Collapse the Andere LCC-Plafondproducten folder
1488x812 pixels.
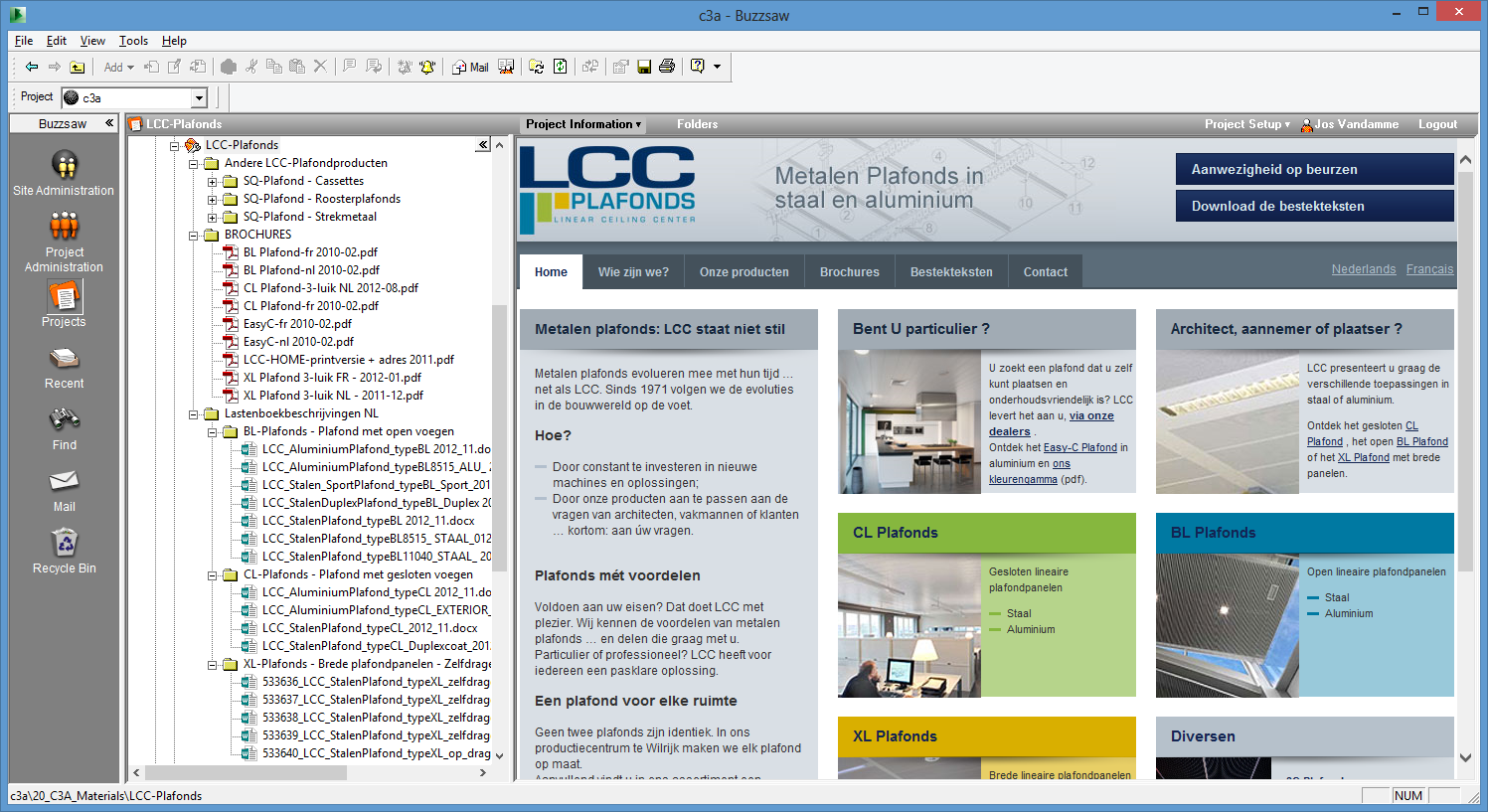click(x=193, y=163)
